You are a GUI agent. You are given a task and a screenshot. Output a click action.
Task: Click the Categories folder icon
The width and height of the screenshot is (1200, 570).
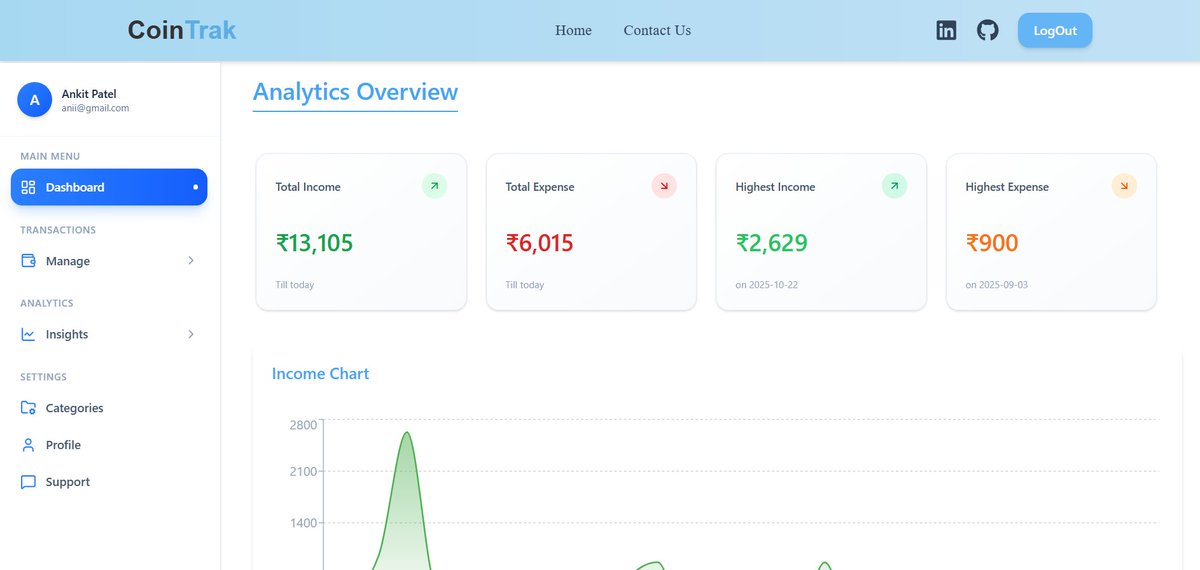28,408
